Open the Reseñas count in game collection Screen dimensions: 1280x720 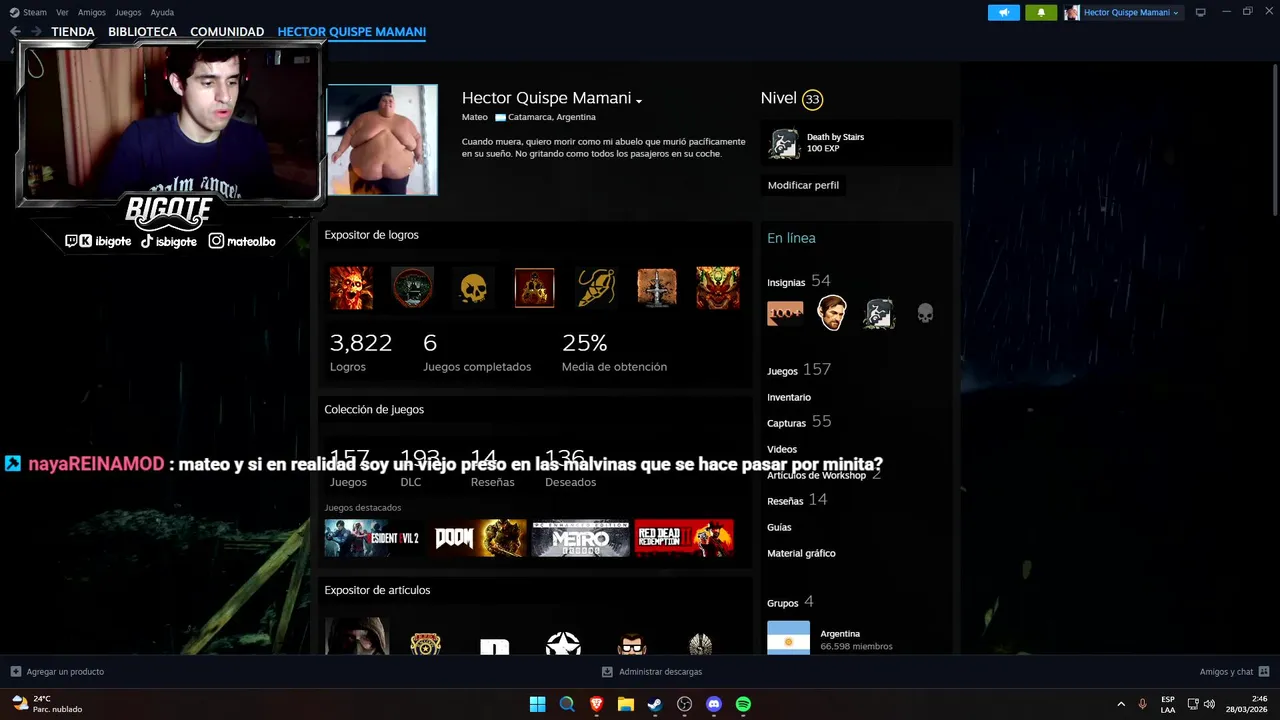[492, 469]
